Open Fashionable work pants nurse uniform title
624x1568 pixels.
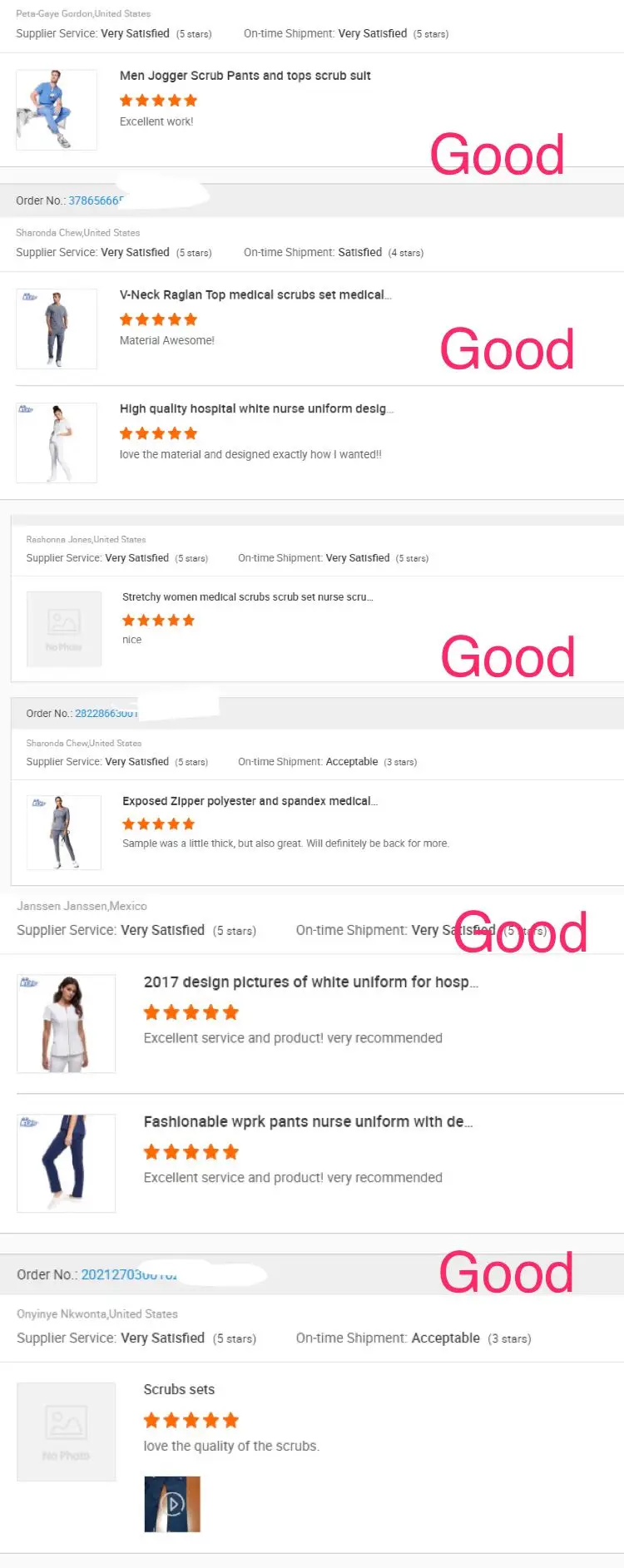(308, 1122)
